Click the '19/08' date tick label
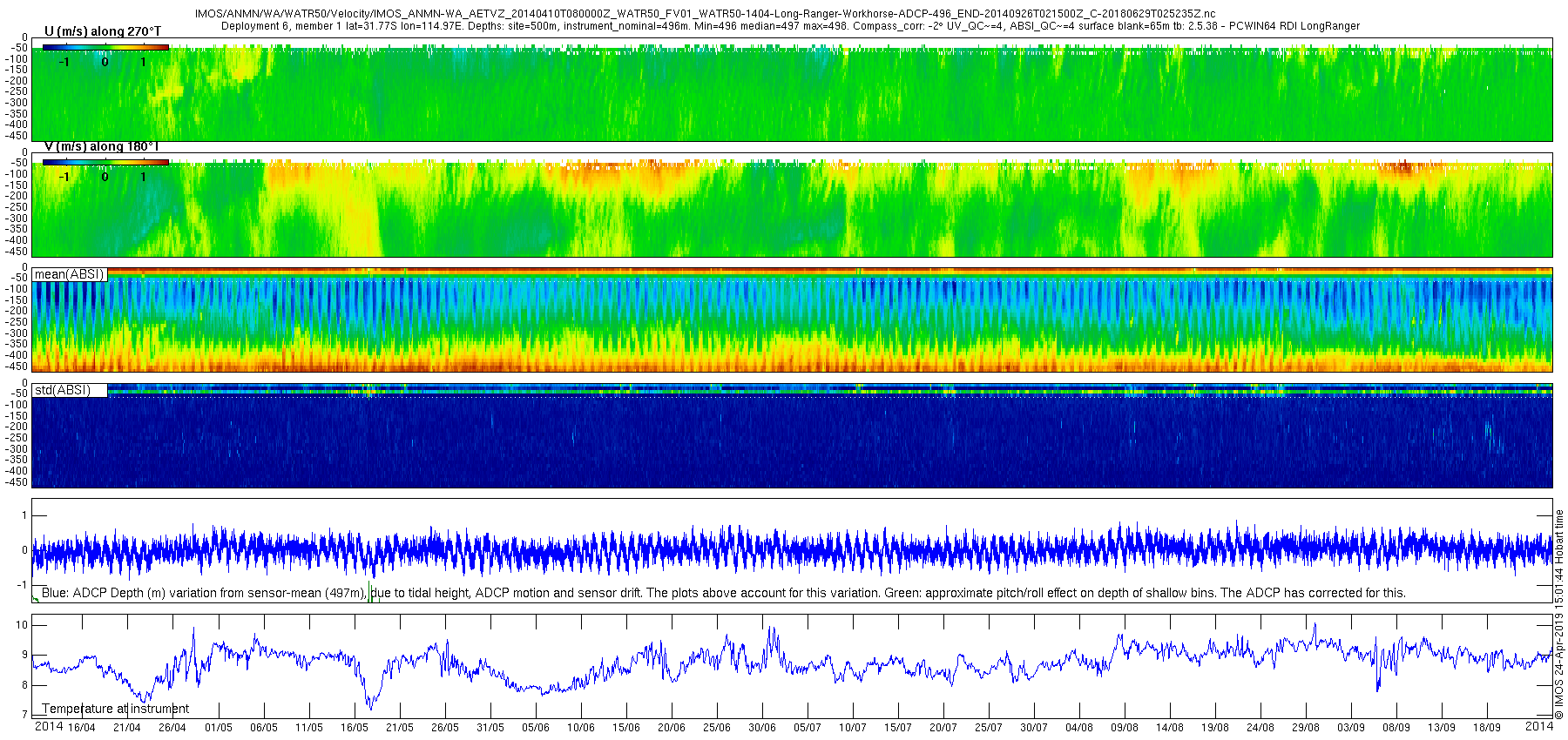 (1214, 728)
